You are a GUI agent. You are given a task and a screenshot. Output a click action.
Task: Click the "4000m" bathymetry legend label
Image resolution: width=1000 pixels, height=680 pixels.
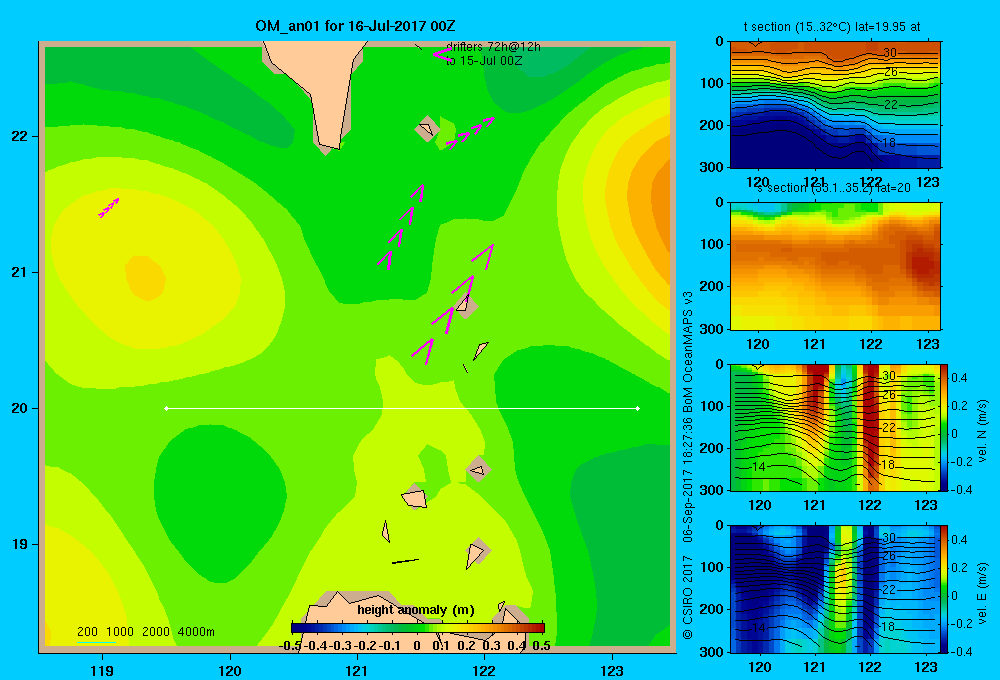[196, 632]
